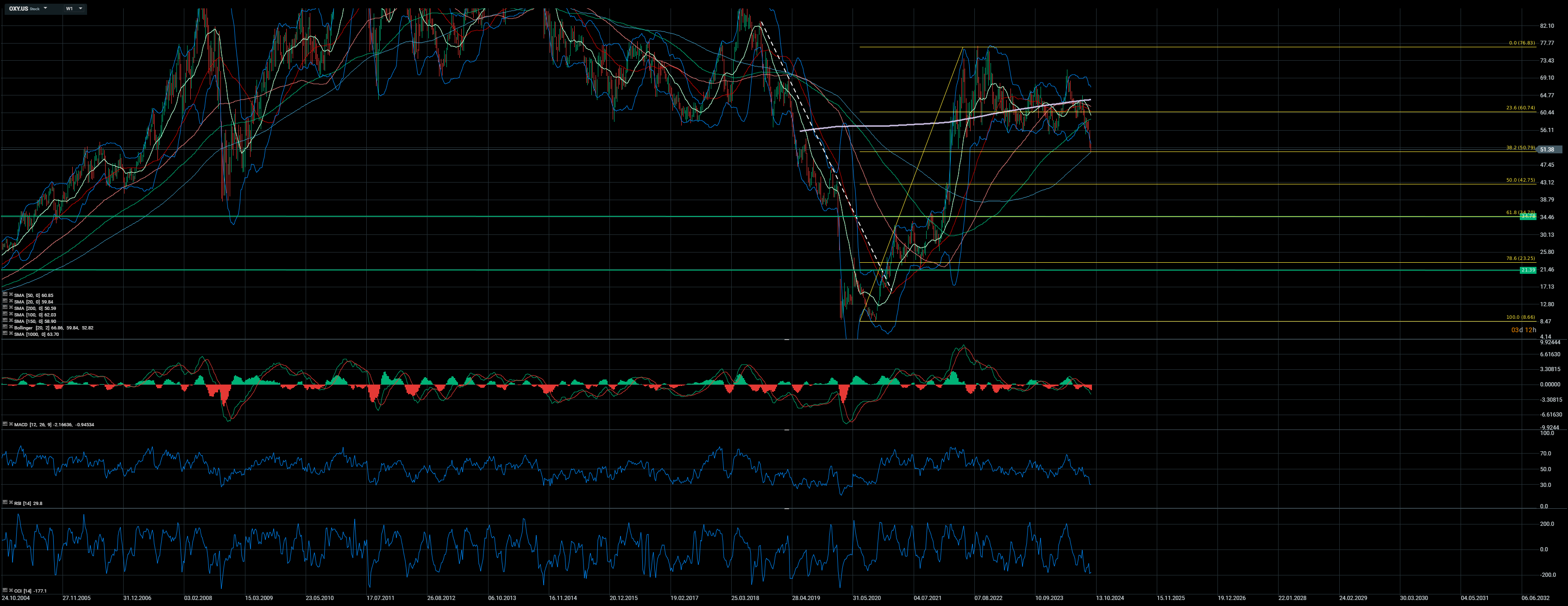The width and height of the screenshot is (1568, 606).
Task: Remove the RSI [14] indicator
Action: (11, 503)
